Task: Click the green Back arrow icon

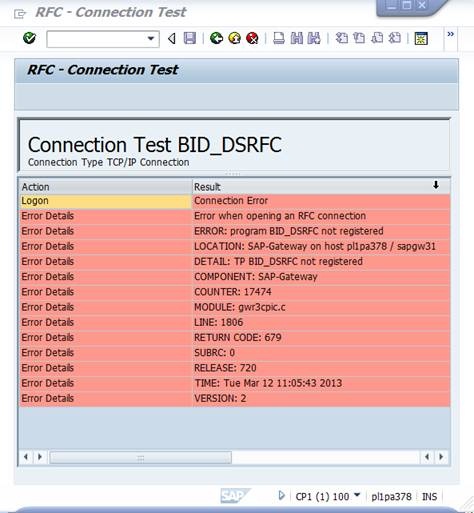Action: pyautogui.click(x=216, y=38)
